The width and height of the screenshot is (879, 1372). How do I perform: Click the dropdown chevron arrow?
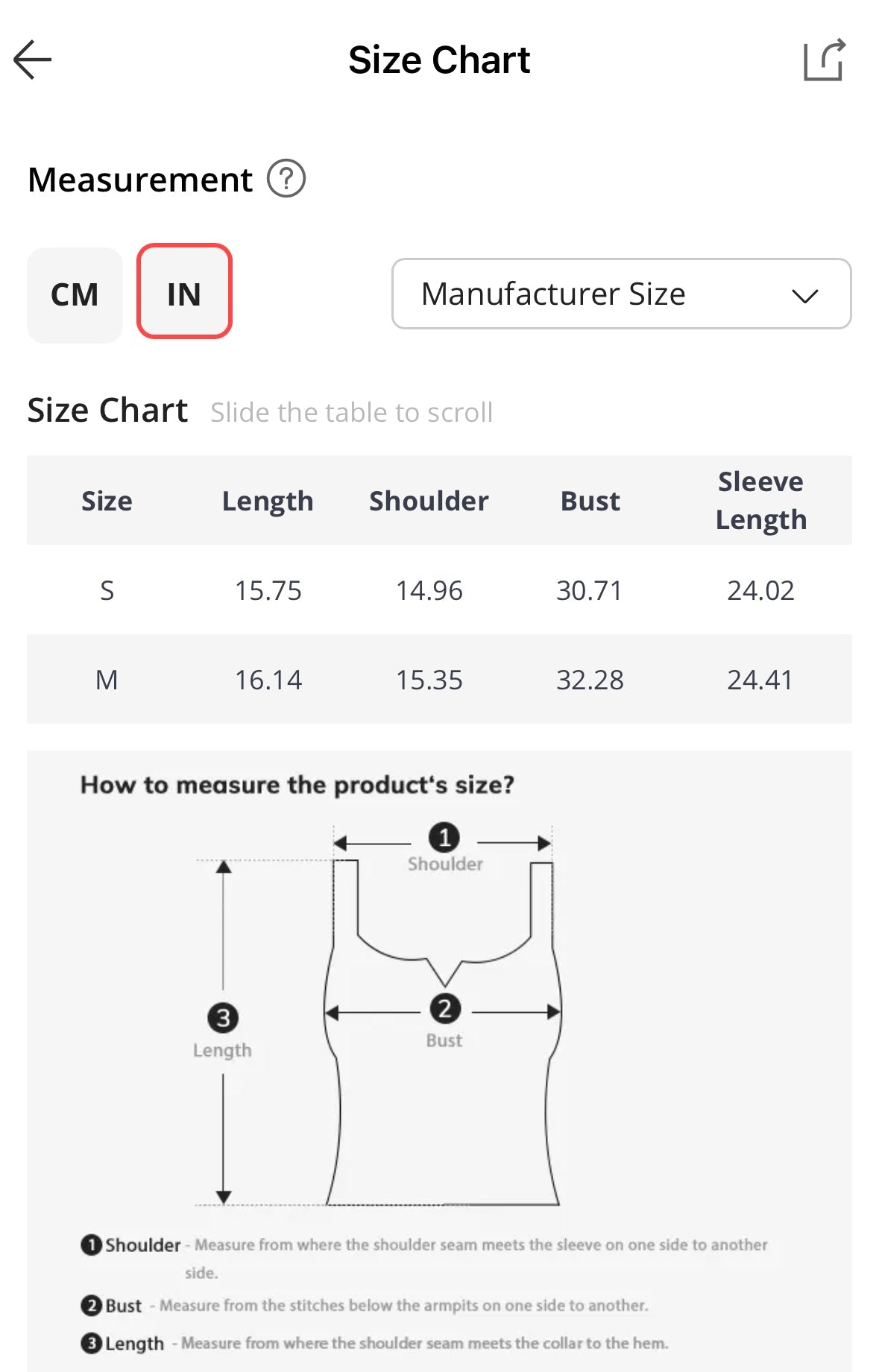804,296
